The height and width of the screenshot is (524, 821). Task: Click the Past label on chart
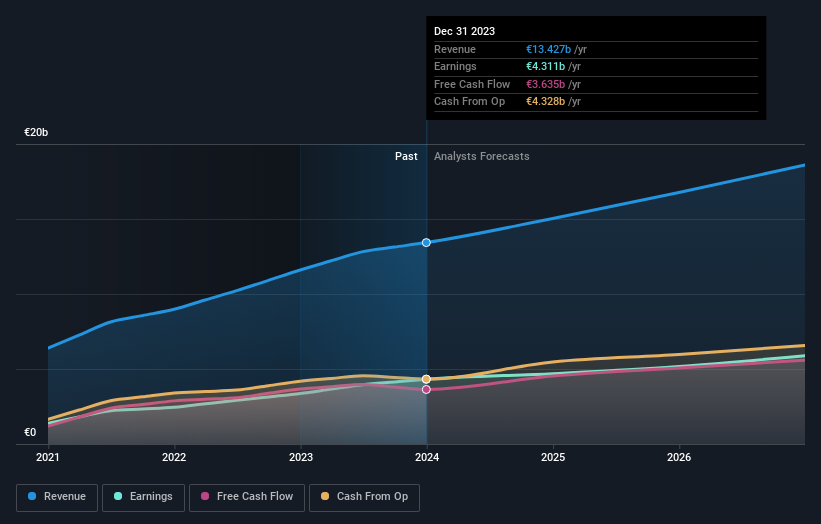pos(406,156)
